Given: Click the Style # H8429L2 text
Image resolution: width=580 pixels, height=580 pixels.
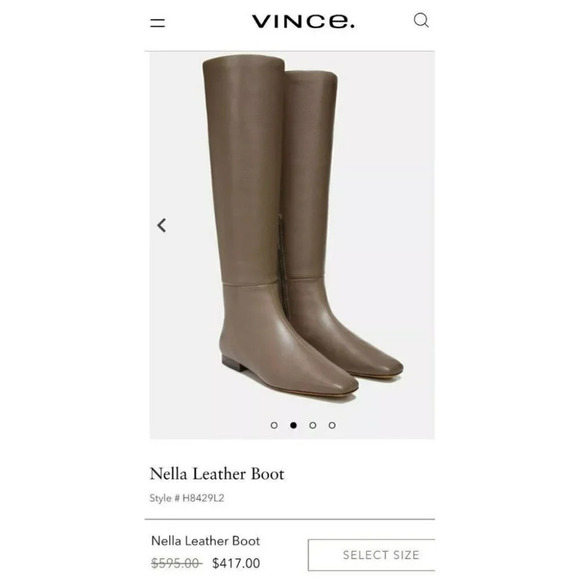Looking at the screenshot, I should pyautogui.click(x=187, y=498).
